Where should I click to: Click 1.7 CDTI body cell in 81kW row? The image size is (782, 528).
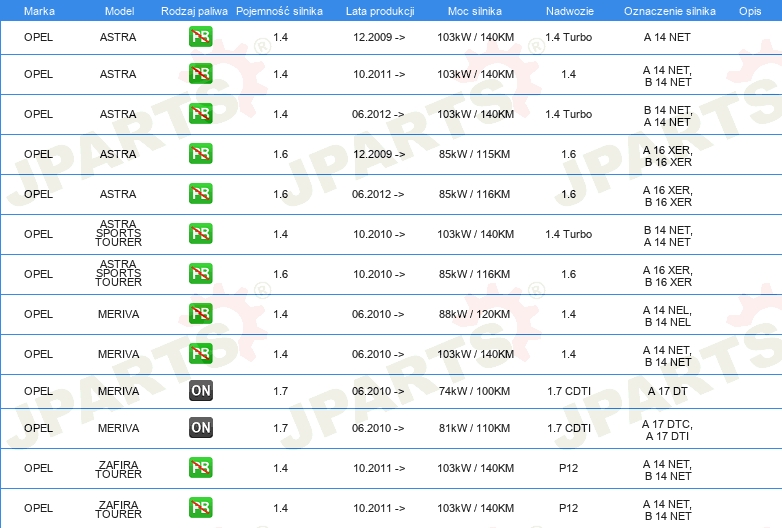569,428
